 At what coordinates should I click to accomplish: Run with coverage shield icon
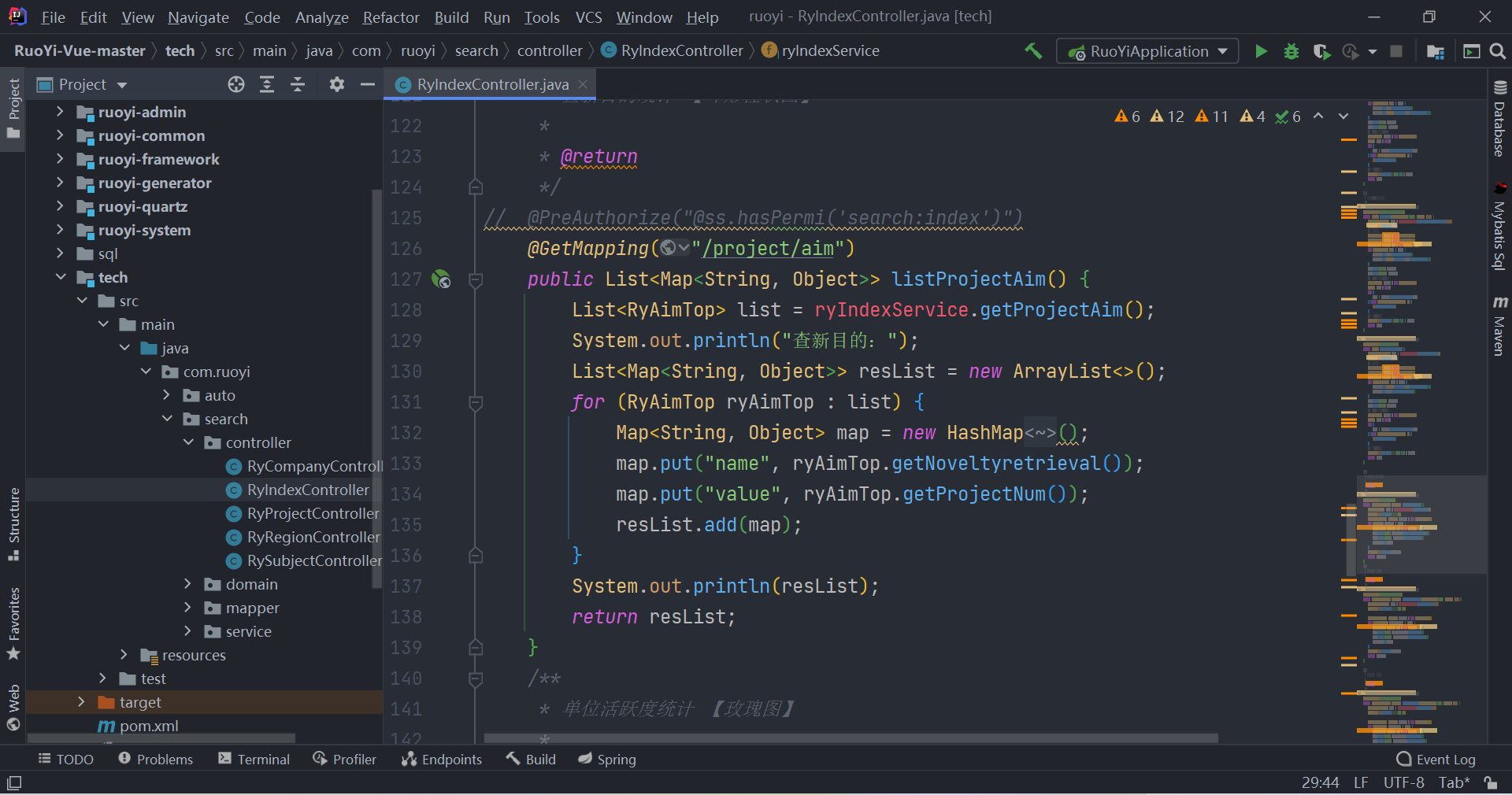[x=1321, y=51]
